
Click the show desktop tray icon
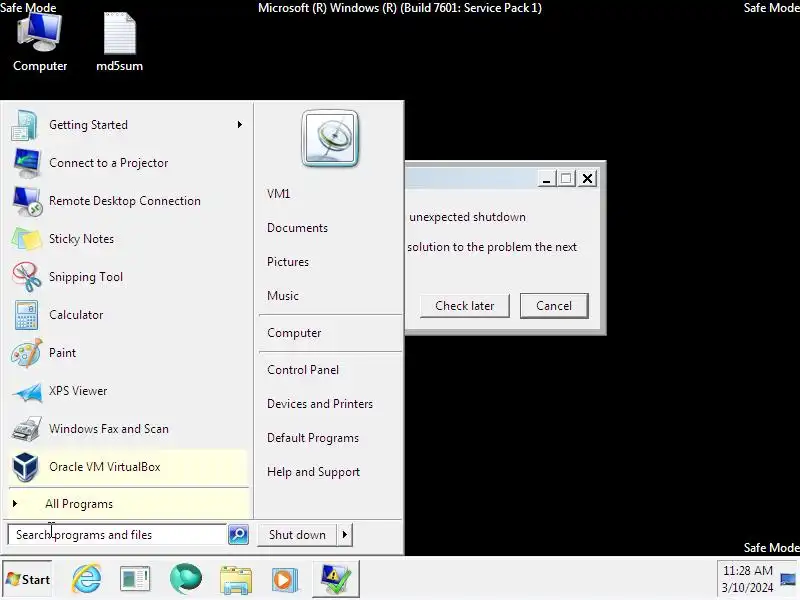(x=788, y=579)
